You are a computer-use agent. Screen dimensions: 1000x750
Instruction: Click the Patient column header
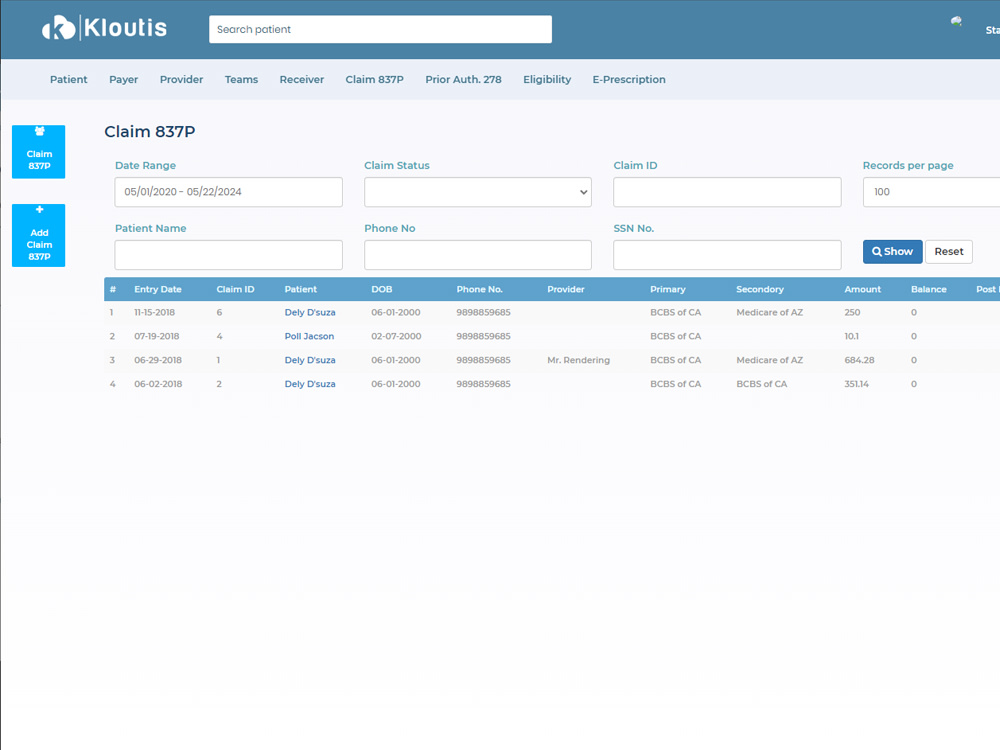click(300, 289)
